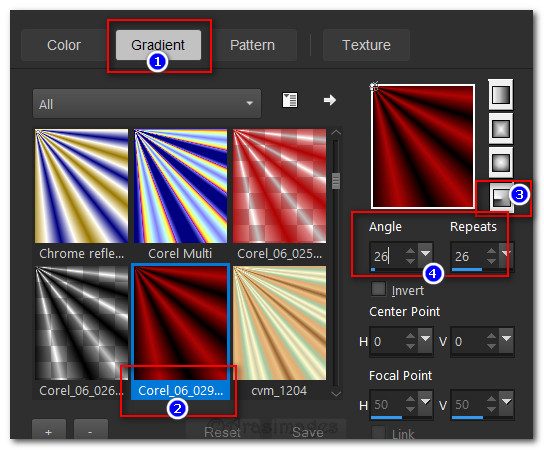Pick the cvm_1204 gradient thumbnail
Image resolution: width=544 pixels, height=450 pixels.
coord(280,323)
